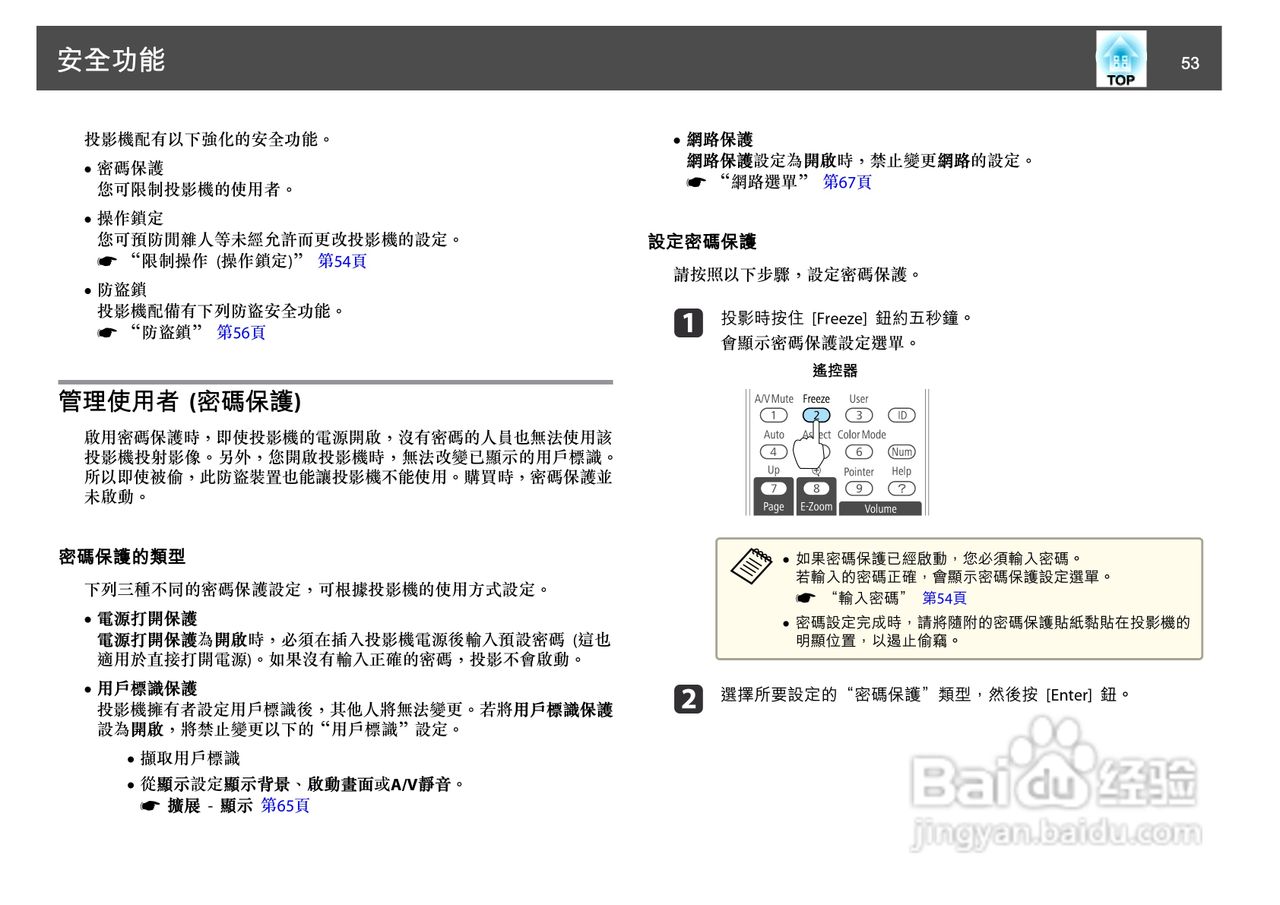
Task: Open the 第67頁 link after 網路選單
Action: tap(847, 182)
